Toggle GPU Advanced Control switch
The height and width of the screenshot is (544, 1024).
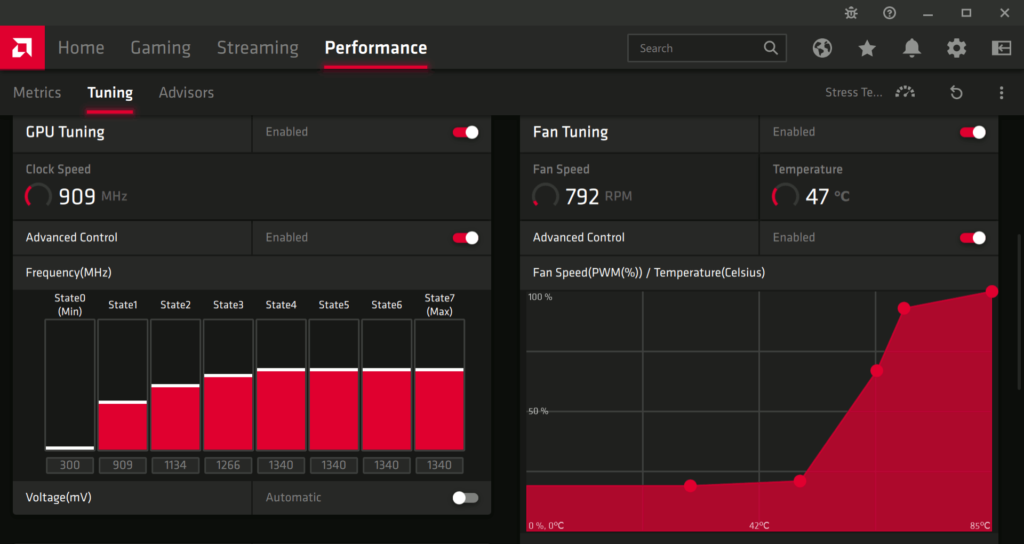465,237
